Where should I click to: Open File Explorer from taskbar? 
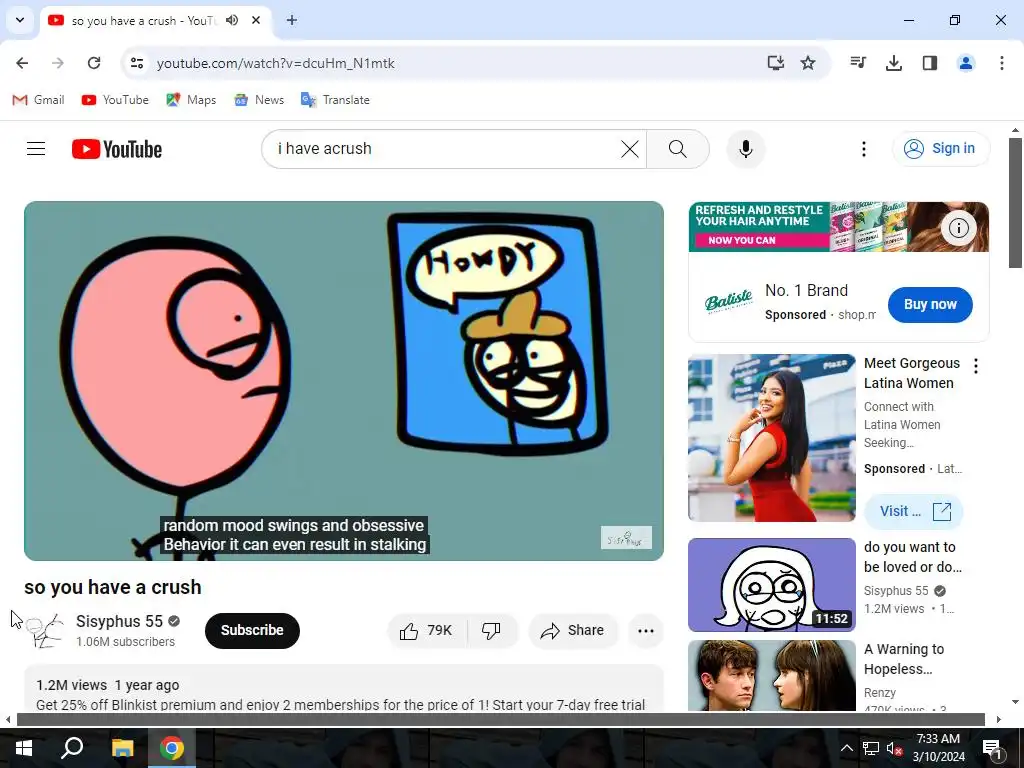pyautogui.click(x=122, y=748)
